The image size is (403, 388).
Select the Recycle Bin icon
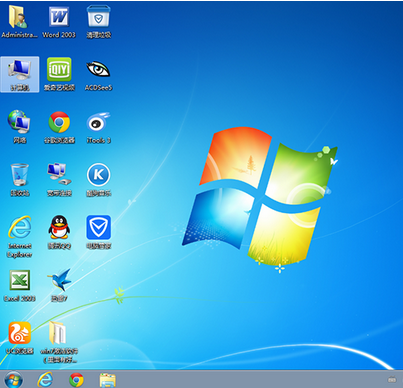point(20,180)
